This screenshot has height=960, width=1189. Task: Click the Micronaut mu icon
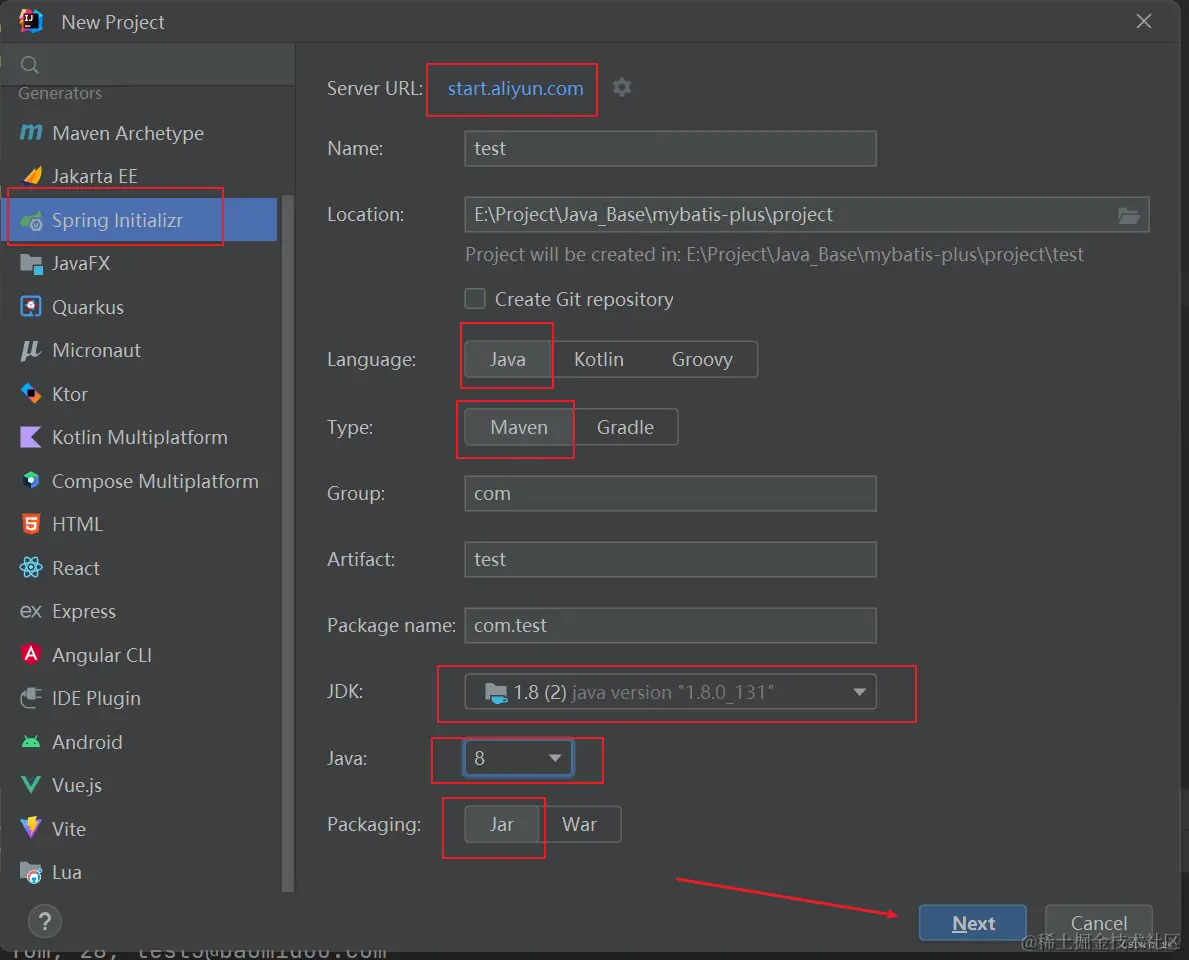[x=31, y=350]
